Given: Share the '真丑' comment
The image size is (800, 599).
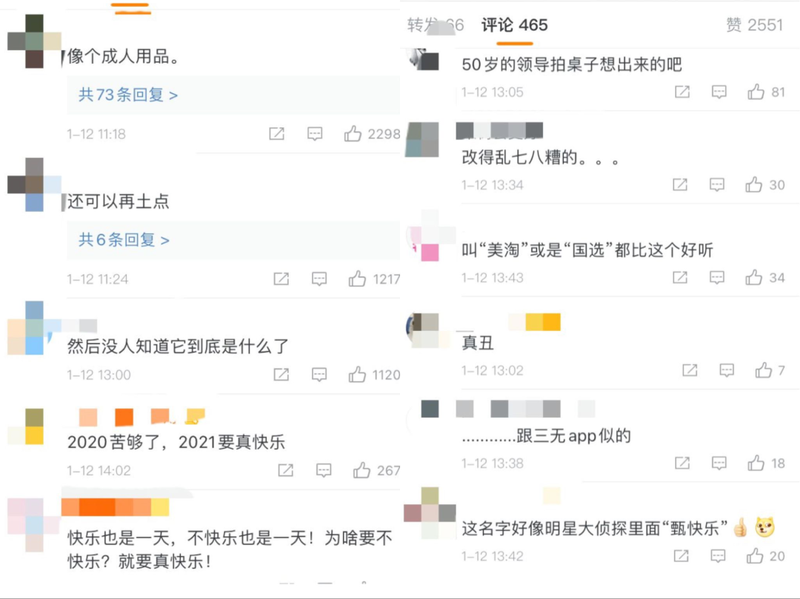Looking at the screenshot, I should pyautogui.click(x=690, y=370).
